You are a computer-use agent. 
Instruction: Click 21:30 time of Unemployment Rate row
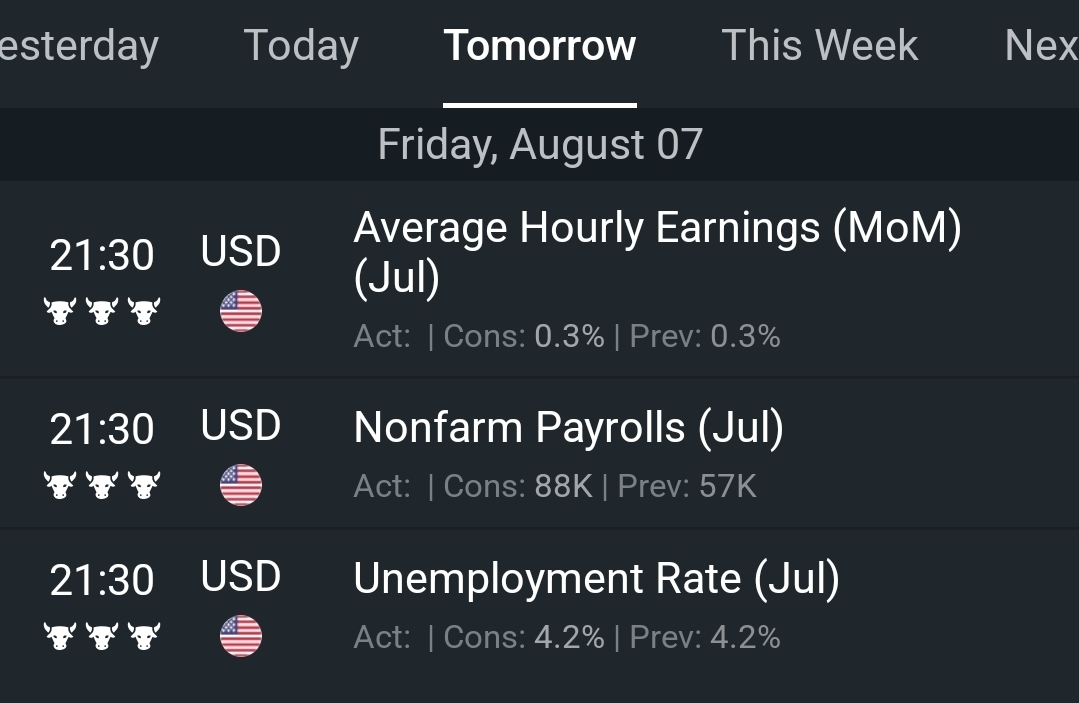coord(102,580)
